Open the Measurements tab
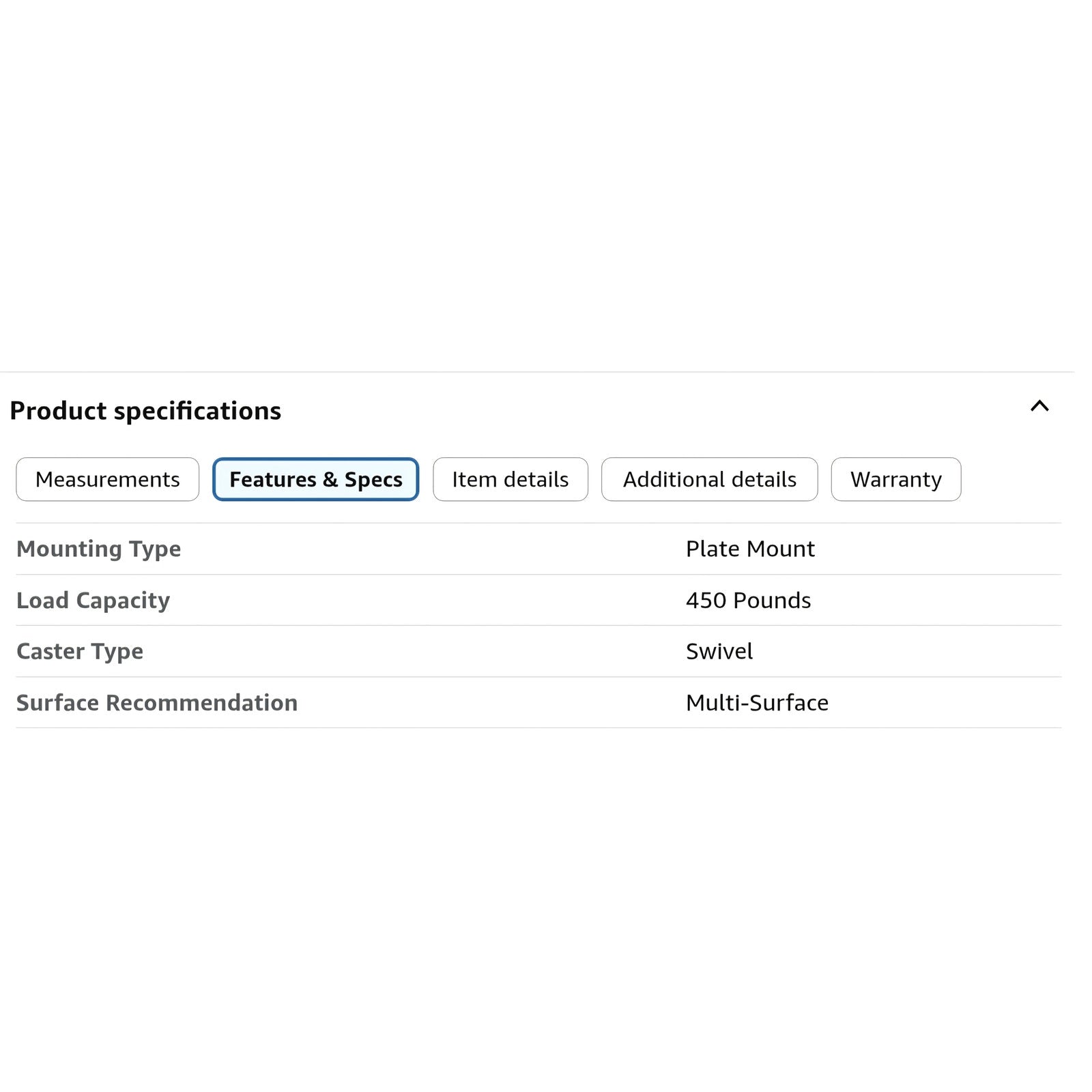 point(108,479)
